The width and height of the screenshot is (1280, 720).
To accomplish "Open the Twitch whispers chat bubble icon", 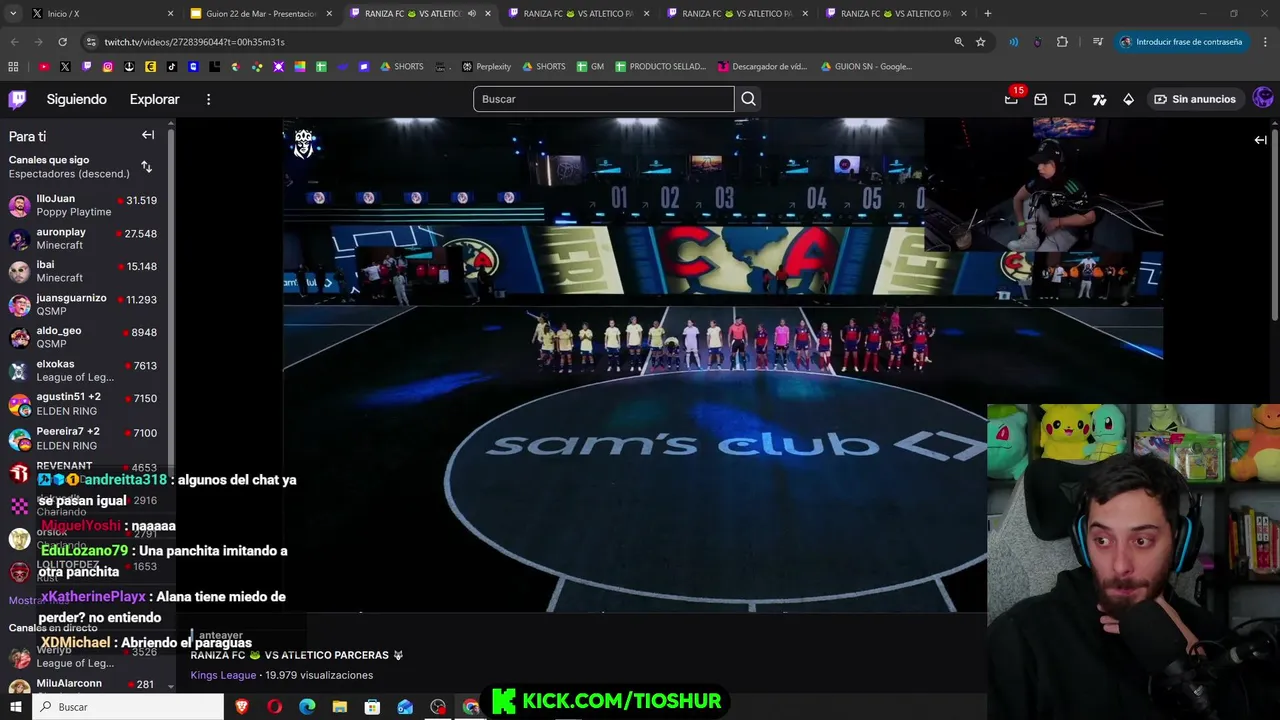I will [x=1070, y=99].
